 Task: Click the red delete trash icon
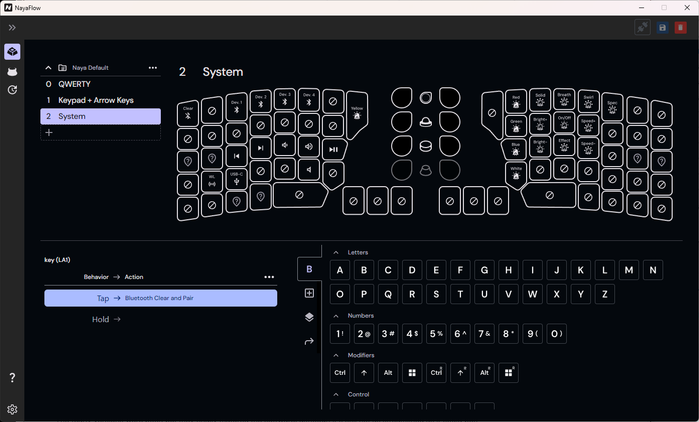click(680, 28)
